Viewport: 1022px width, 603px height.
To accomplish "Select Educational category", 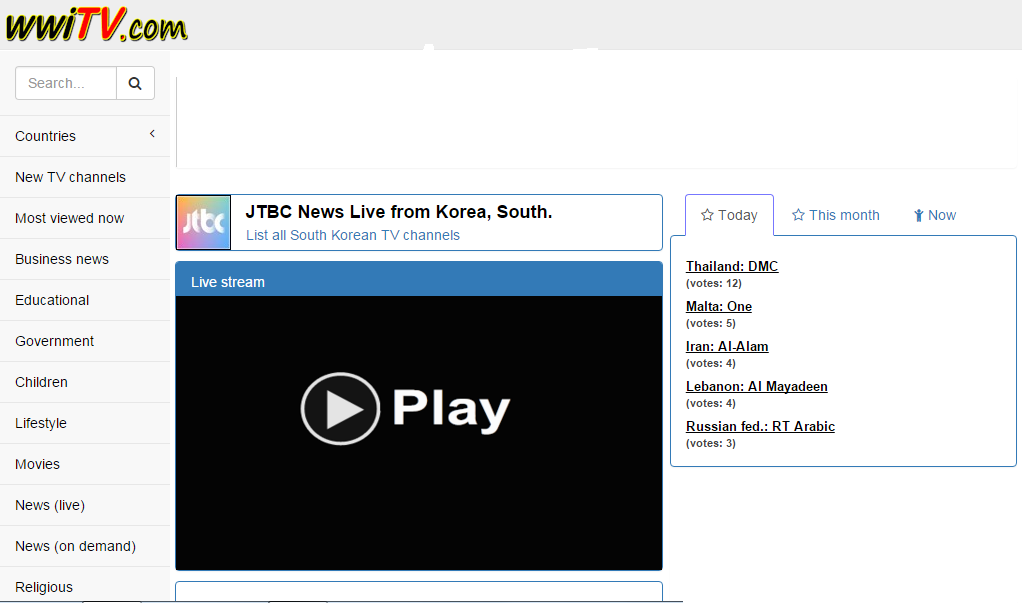I will click(85, 301).
